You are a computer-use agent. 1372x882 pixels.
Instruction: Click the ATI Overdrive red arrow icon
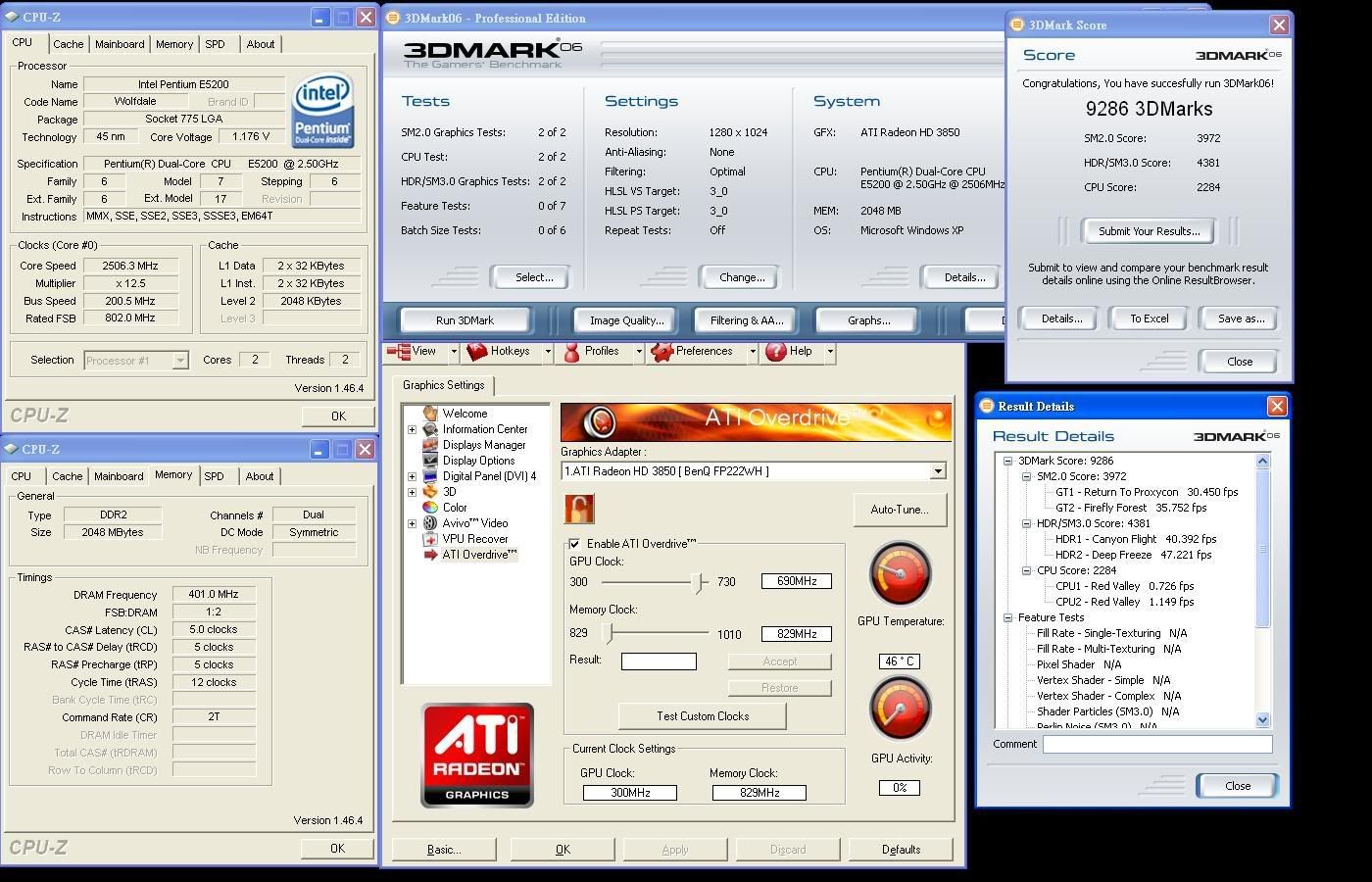(x=429, y=555)
